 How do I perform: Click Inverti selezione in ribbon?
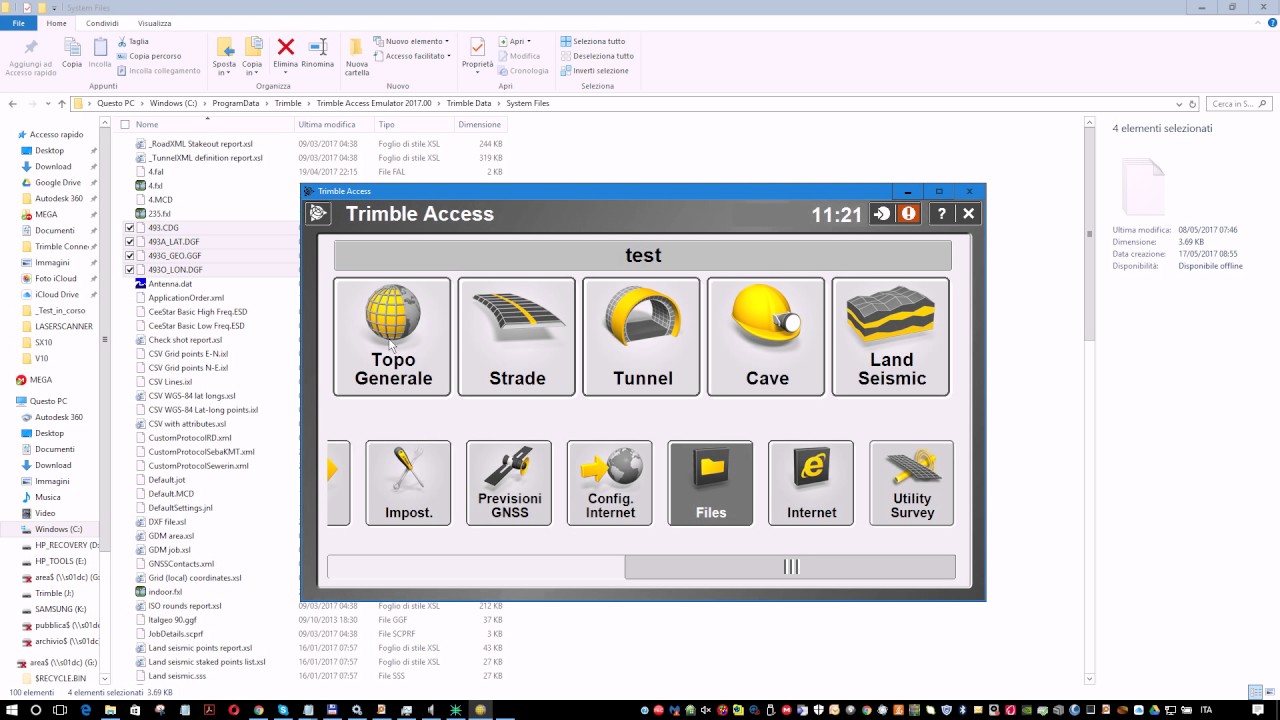(595, 71)
